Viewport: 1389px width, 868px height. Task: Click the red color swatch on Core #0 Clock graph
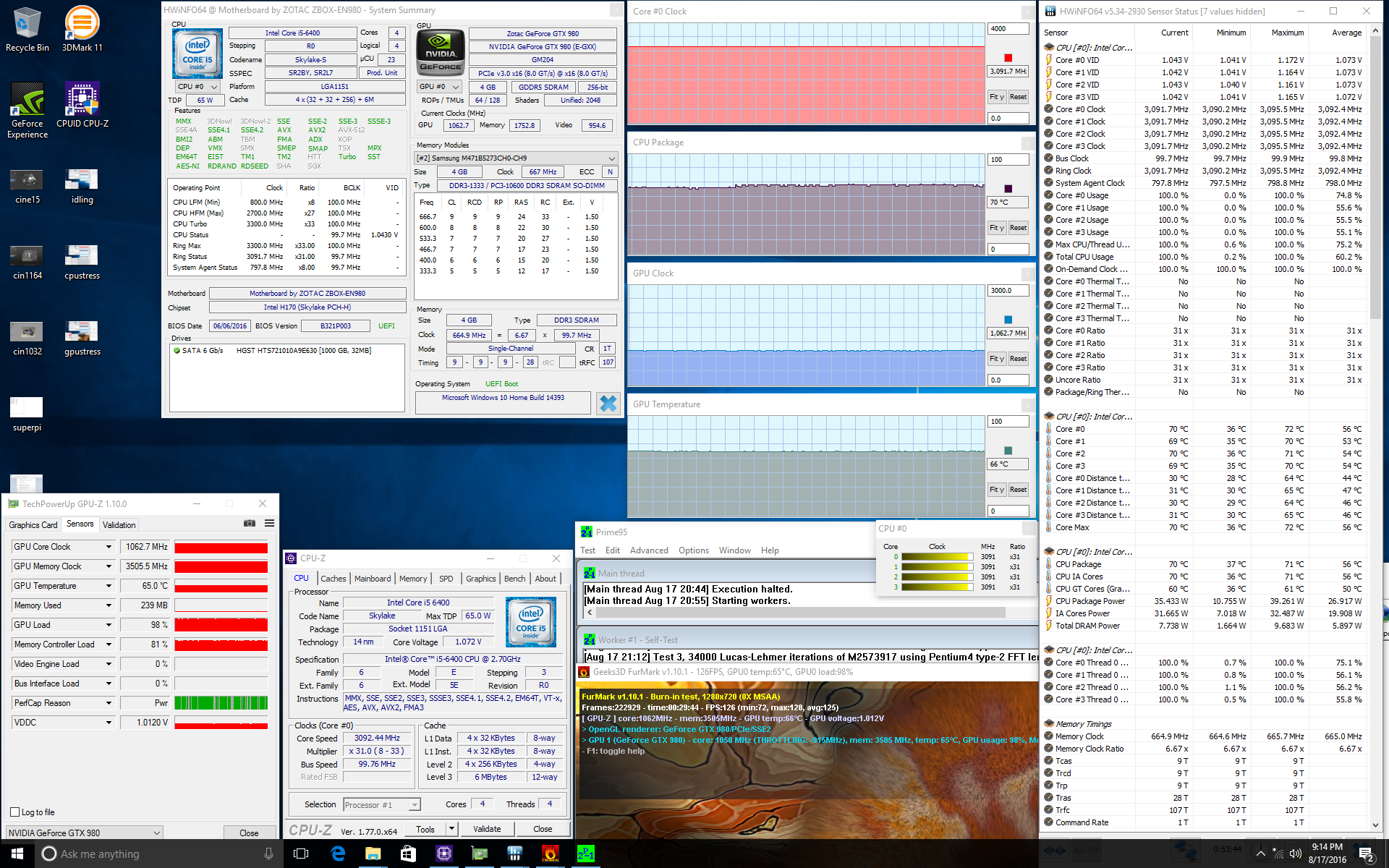point(1008,58)
